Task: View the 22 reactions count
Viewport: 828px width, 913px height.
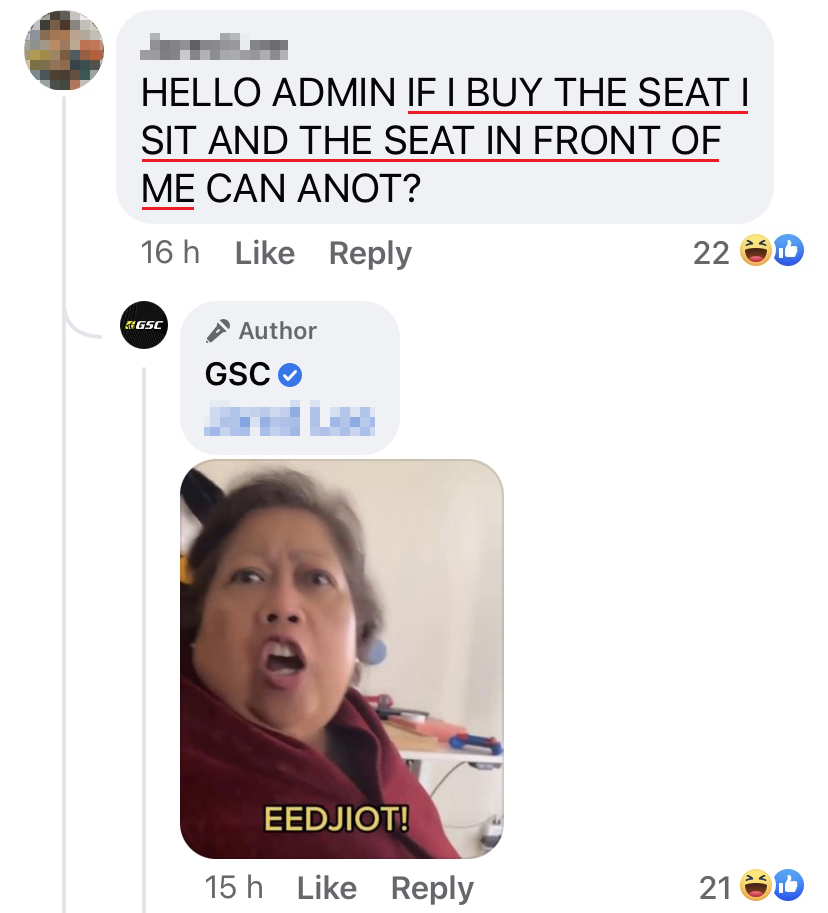Action: click(711, 254)
